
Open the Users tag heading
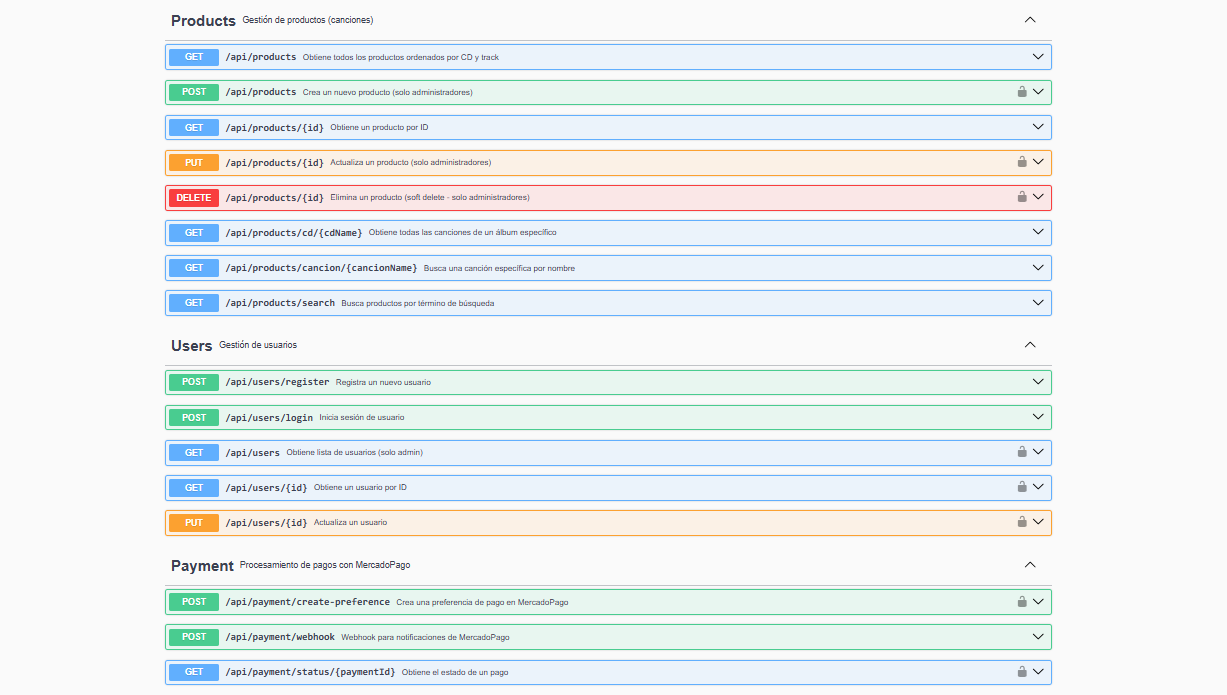pyautogui.click(x=192, y=345)
